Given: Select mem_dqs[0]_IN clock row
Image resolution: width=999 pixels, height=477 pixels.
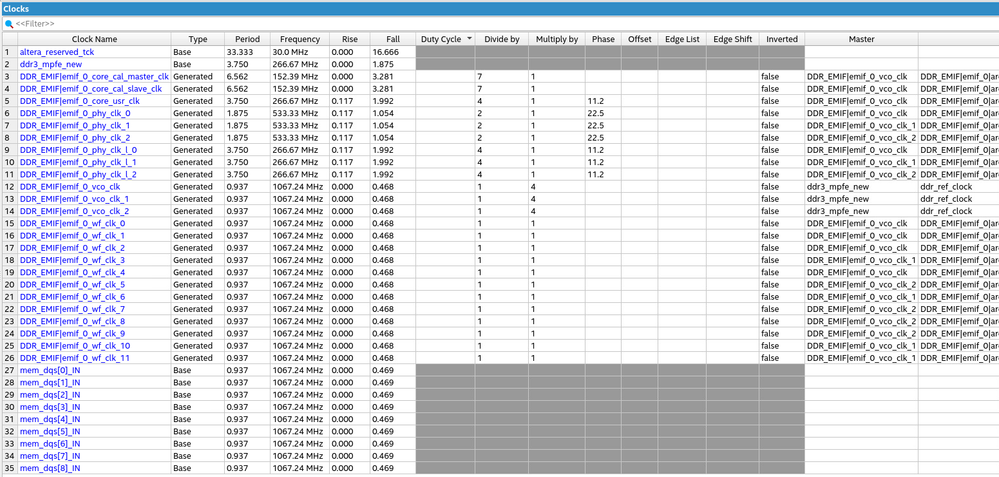Looking at the screenshot, I should point(50,370).
